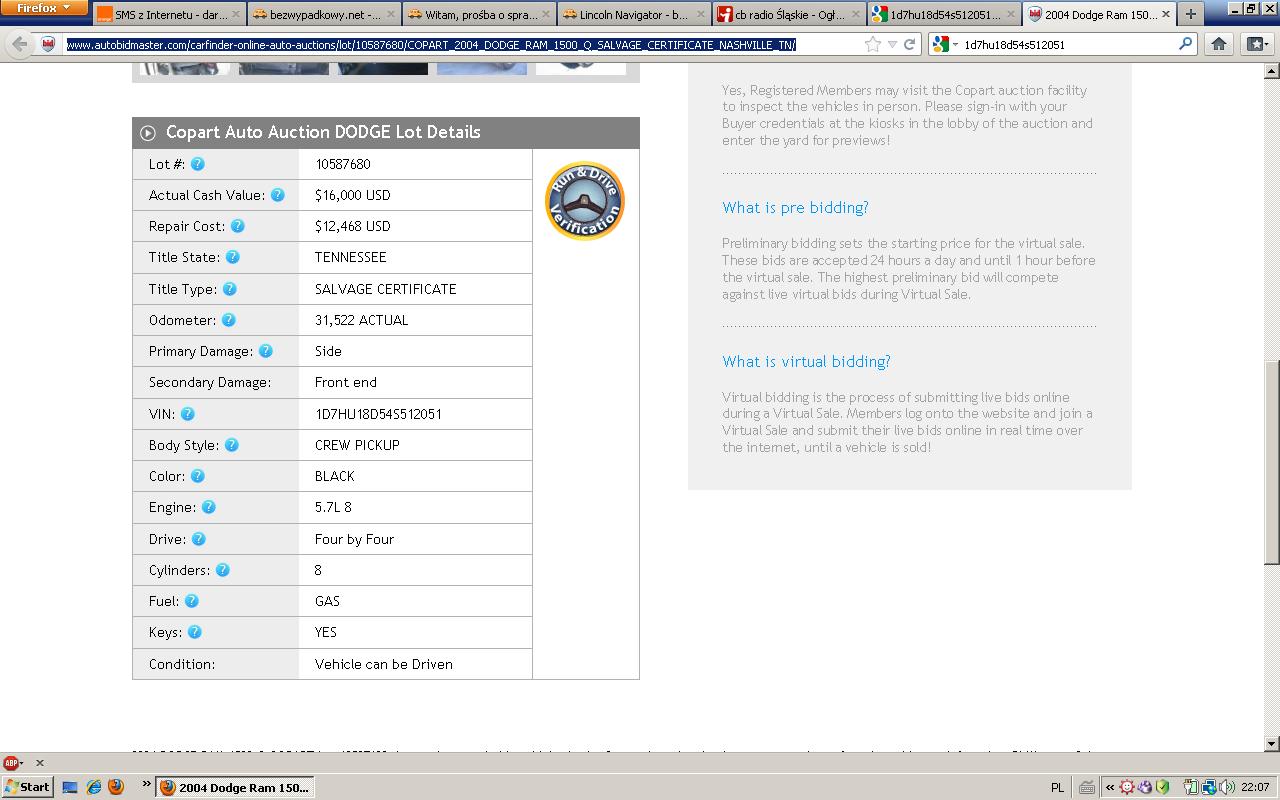Click the Repair Cost help icon
Image resolution: width=1280 pixels, height=800 pixels.
coord(238,226)
